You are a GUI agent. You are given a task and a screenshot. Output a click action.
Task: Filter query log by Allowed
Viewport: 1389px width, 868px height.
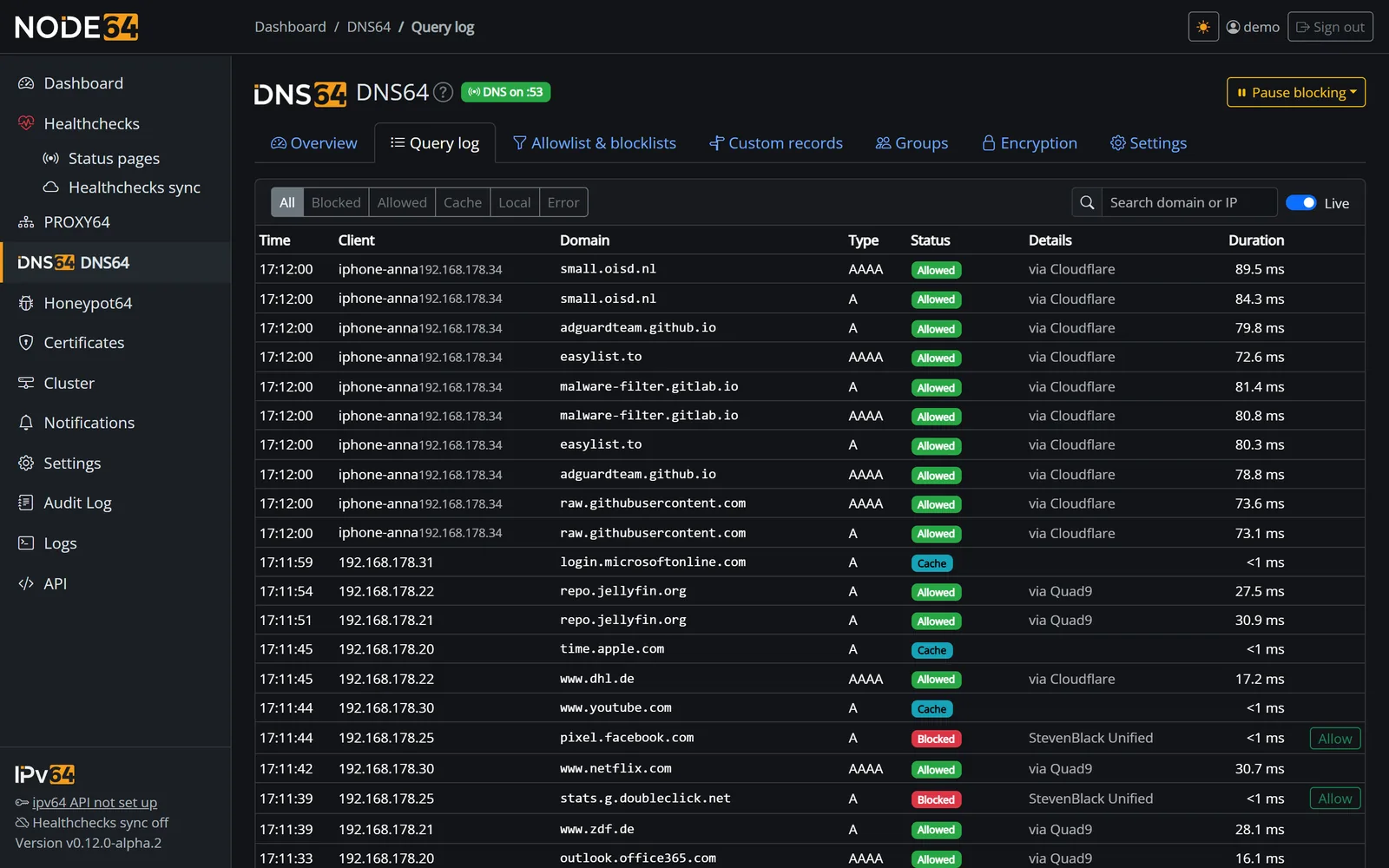[x=402, y=202]
